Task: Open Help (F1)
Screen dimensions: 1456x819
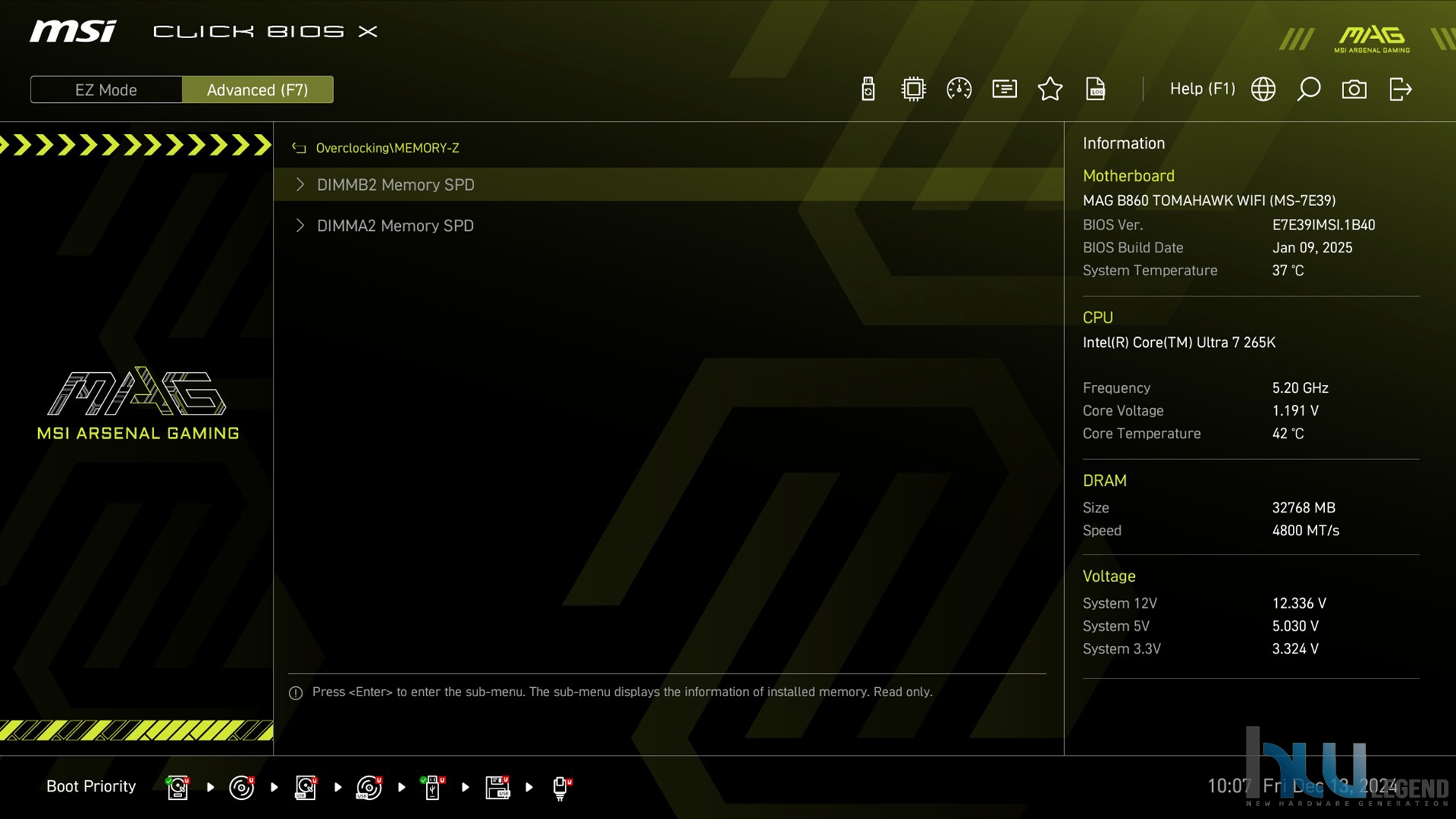Action: (x=1202, y=88)
